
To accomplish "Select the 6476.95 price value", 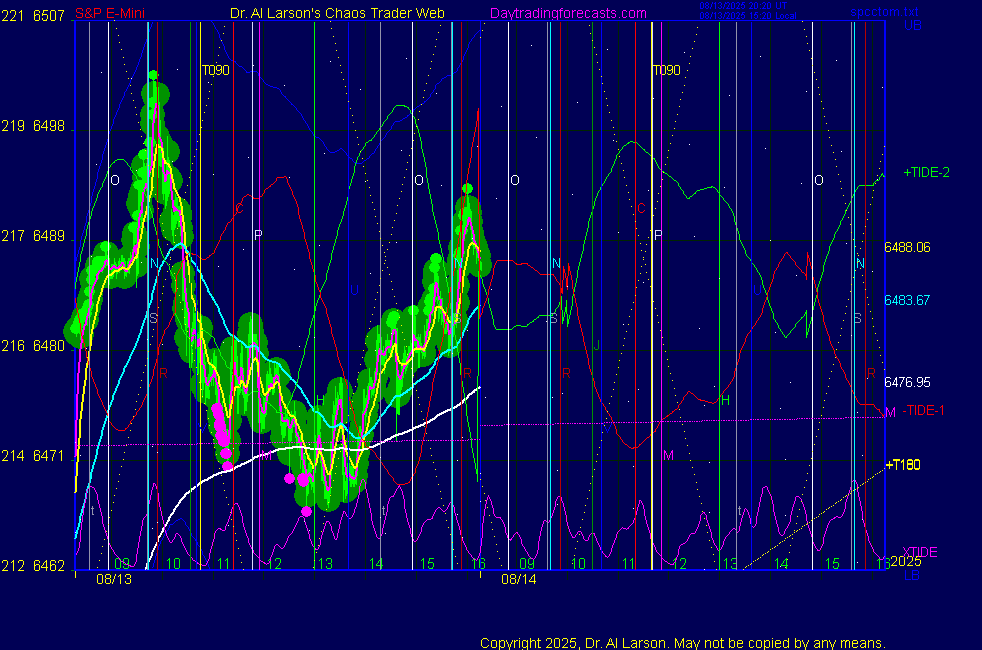I will (907, 382).
